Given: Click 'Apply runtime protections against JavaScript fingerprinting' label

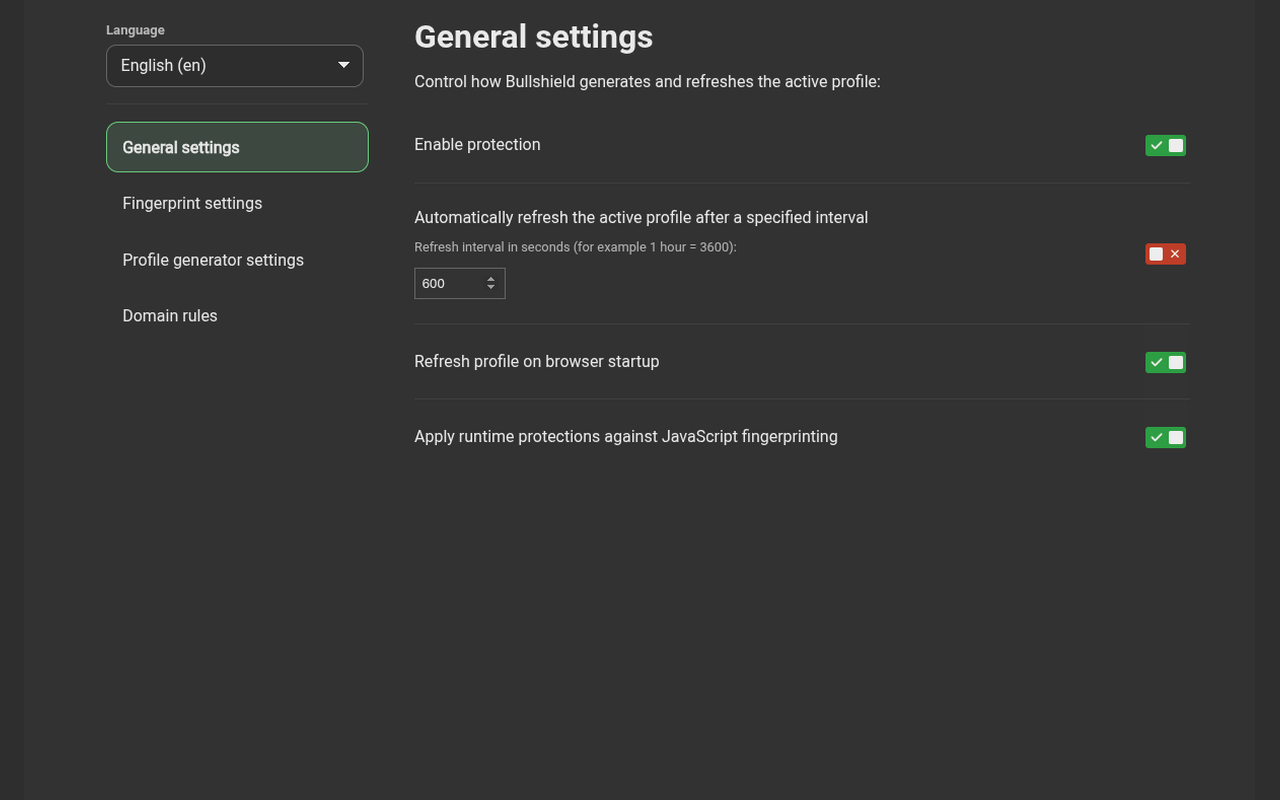Looking at the screenshot, I should (x=626, y=437).
